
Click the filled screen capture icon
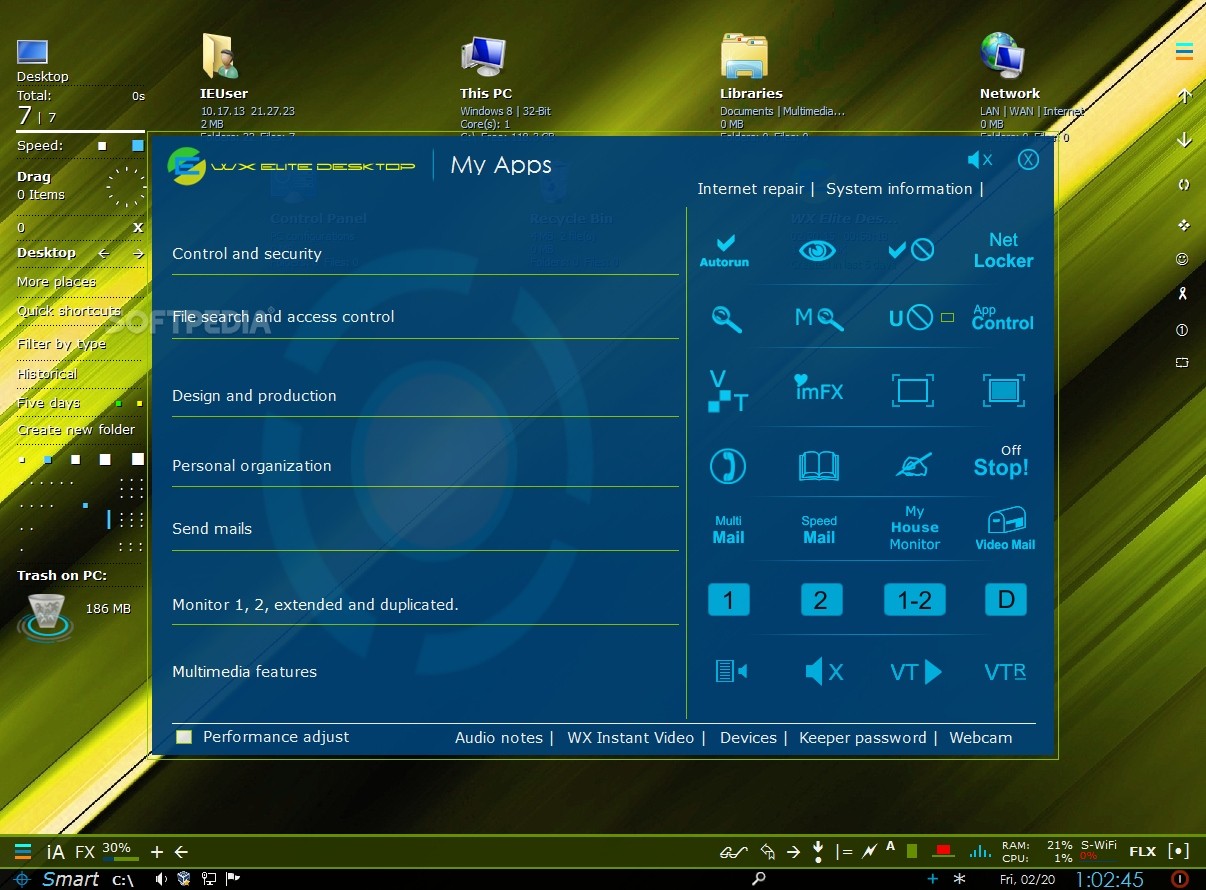[x=1005, y=389]
